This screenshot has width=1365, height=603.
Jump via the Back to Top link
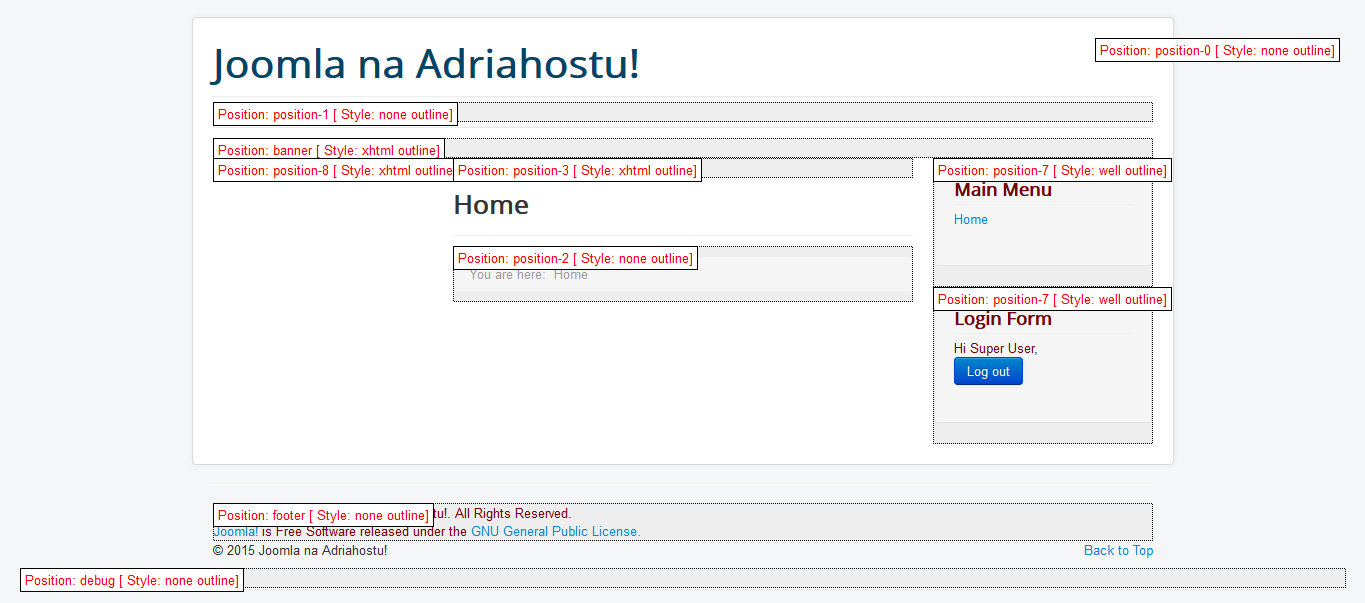point(1118,551)
